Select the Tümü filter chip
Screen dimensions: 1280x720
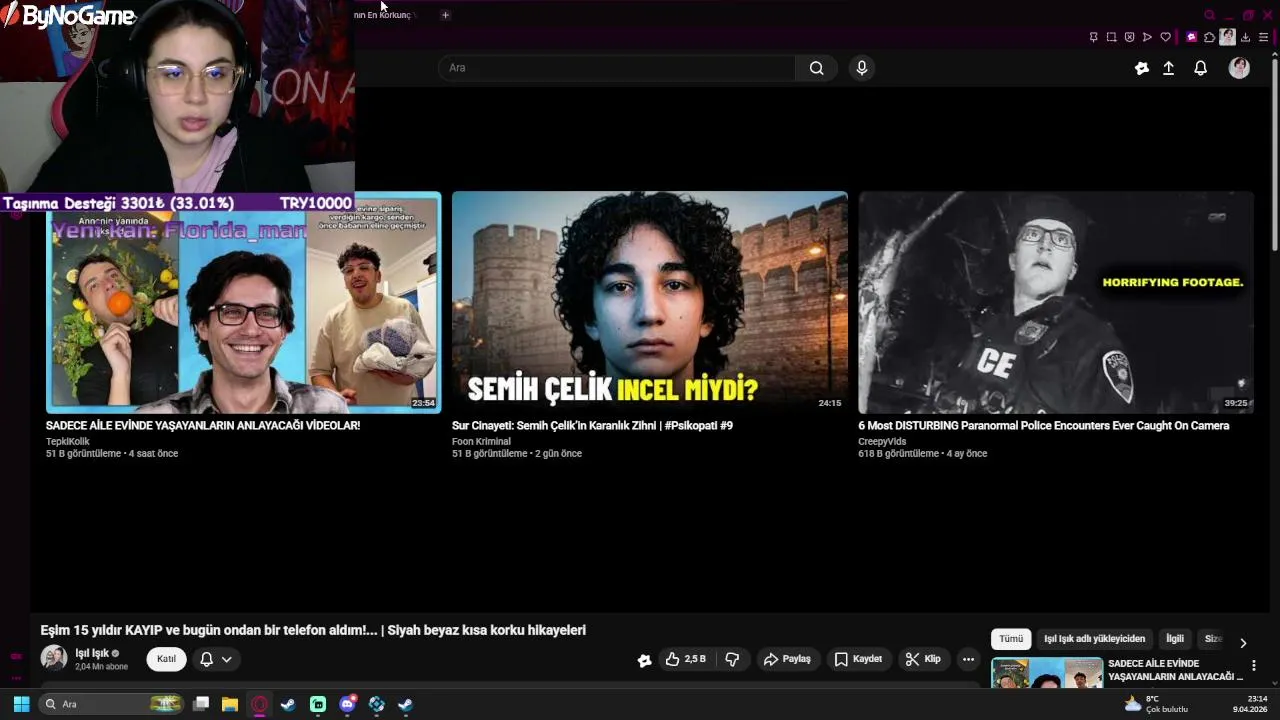(1011, 639)
